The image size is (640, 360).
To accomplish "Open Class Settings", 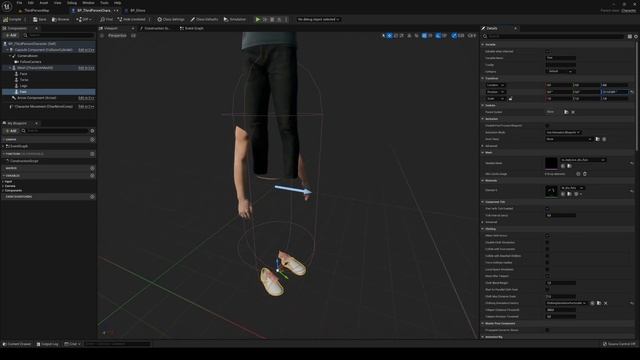I will click(x=171, y=19).
